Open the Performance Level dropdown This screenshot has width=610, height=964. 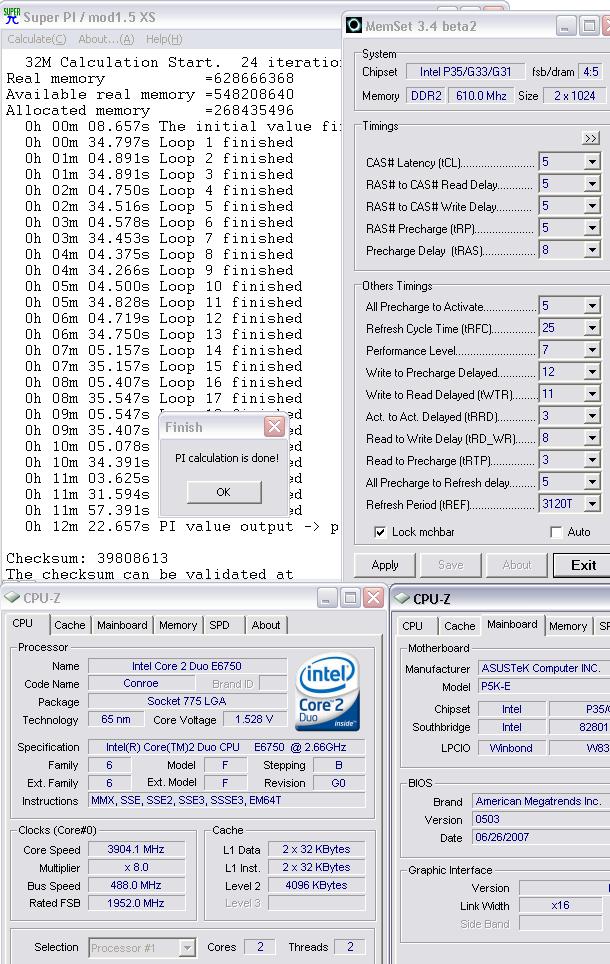pos(592,350)
